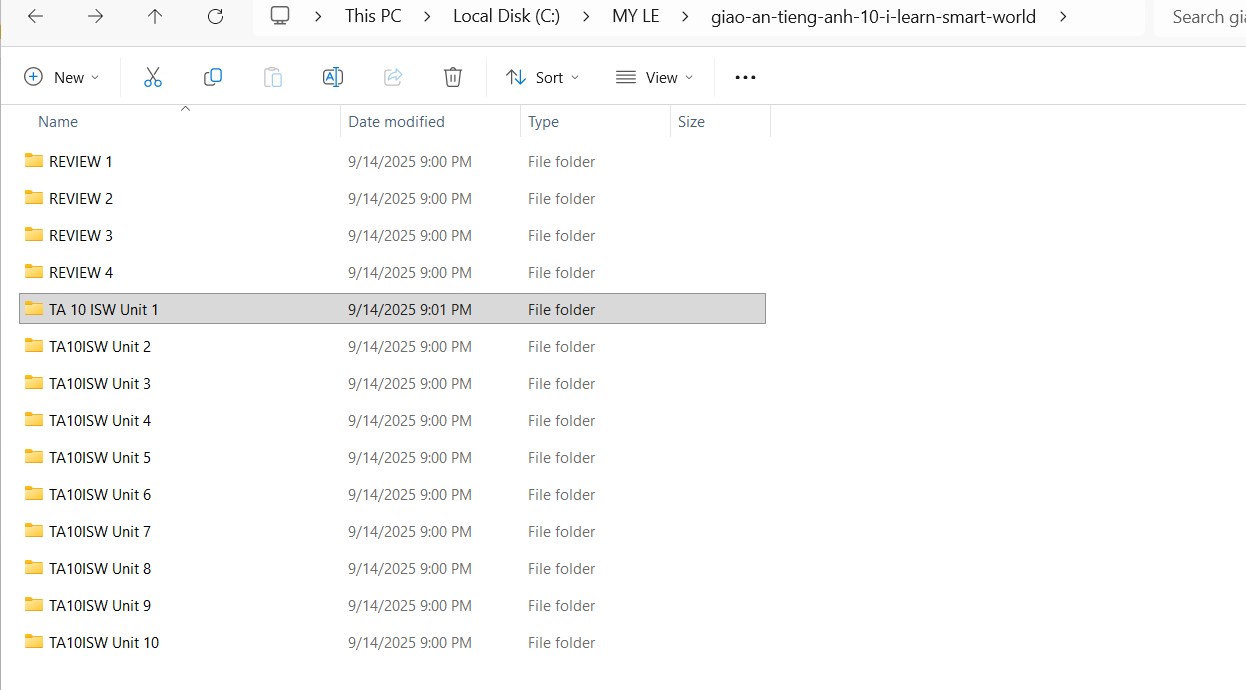
Task: Open the See more ellipsis menu
Action: pyautogui.click(x=745, y=77)
